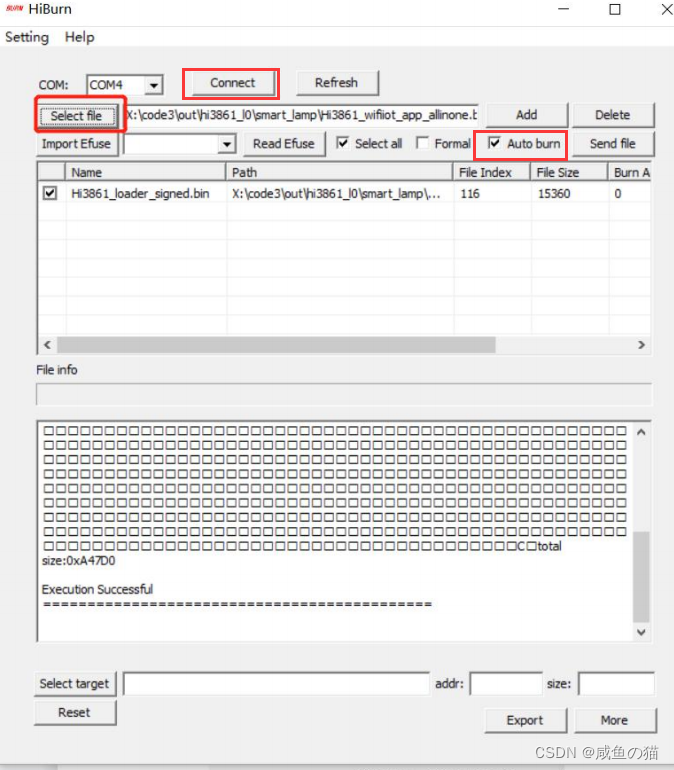Click table horizontal scrollbar left arrow

click(x=47, y=345)
